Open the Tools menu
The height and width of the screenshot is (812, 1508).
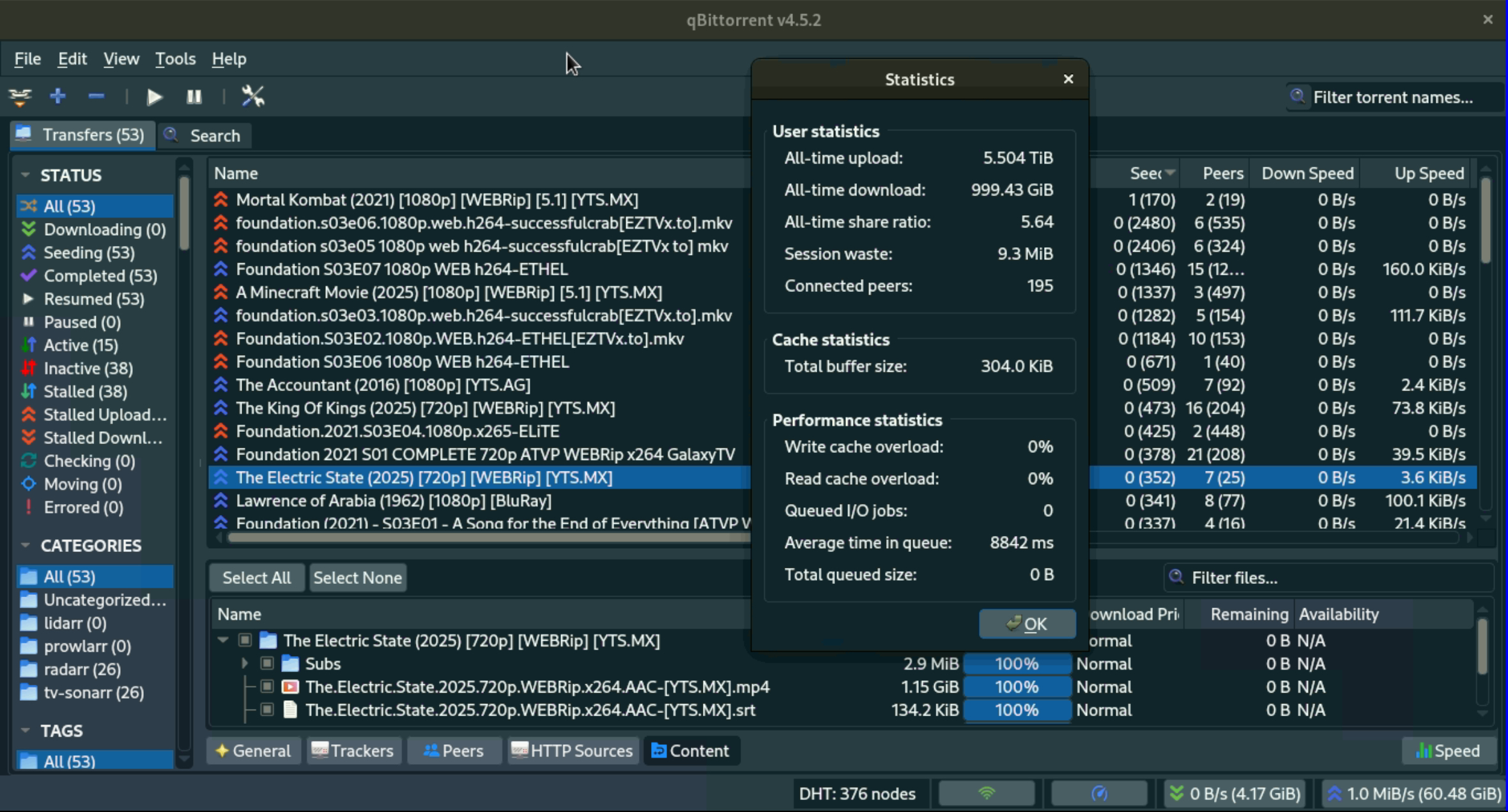(175, 59)
